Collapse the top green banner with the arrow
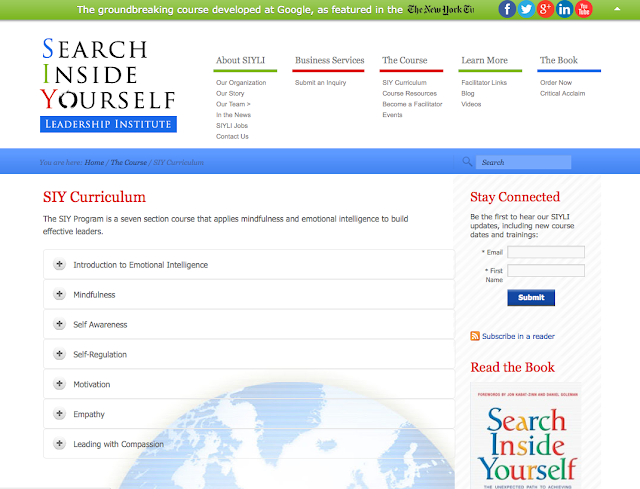640x489 pixels. click(x=617, y=9)
